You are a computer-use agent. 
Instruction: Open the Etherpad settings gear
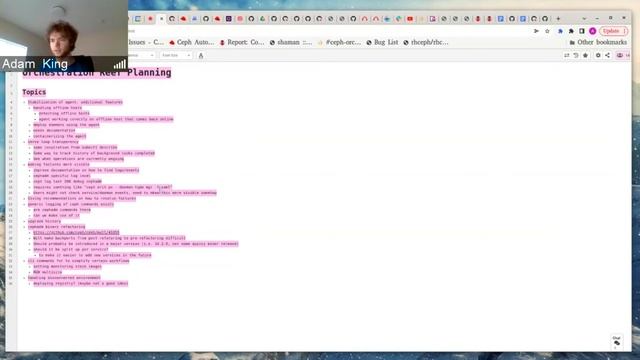[598, 55]
